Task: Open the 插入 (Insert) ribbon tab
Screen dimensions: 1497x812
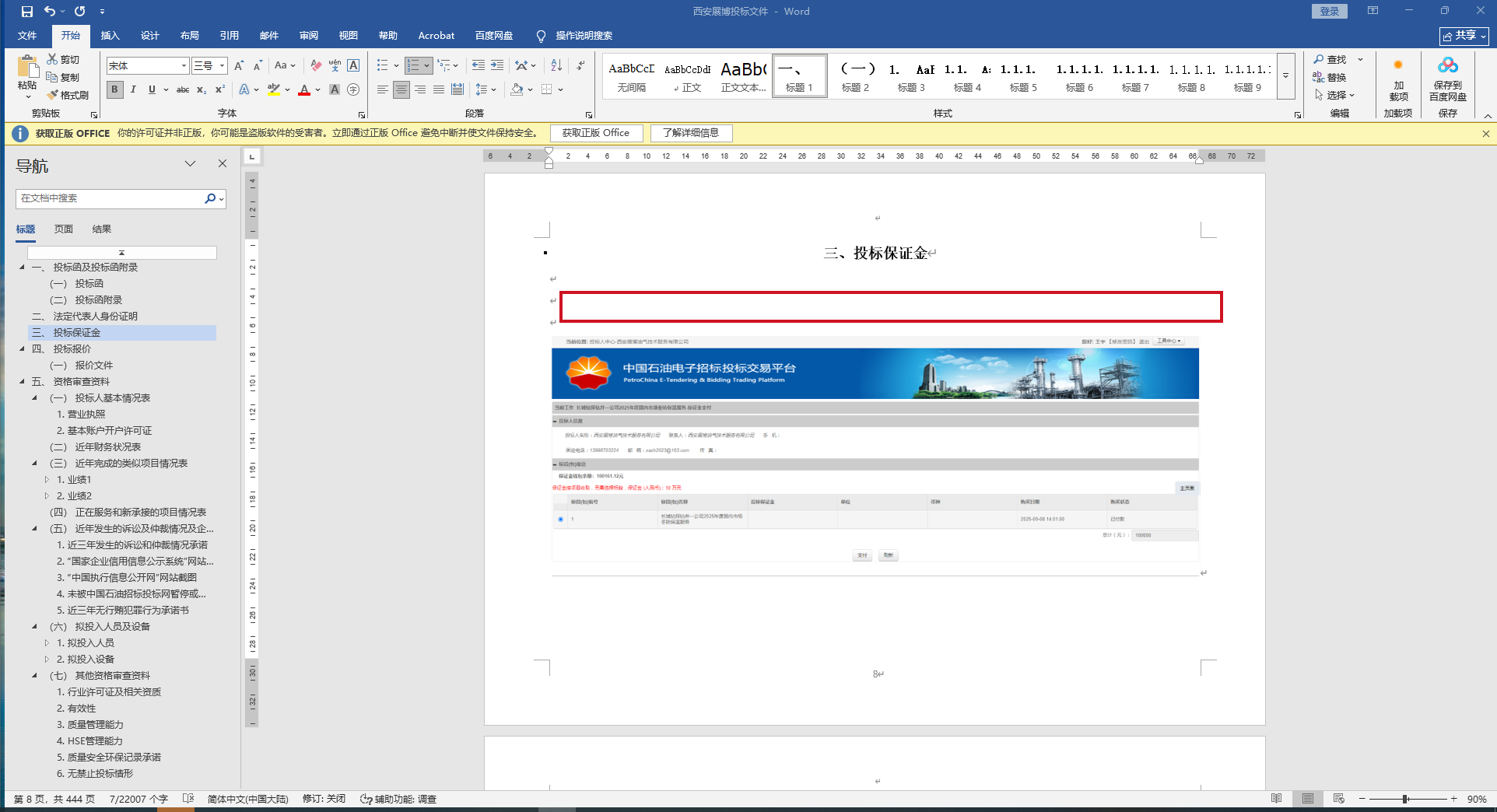Action: (110, 36)
